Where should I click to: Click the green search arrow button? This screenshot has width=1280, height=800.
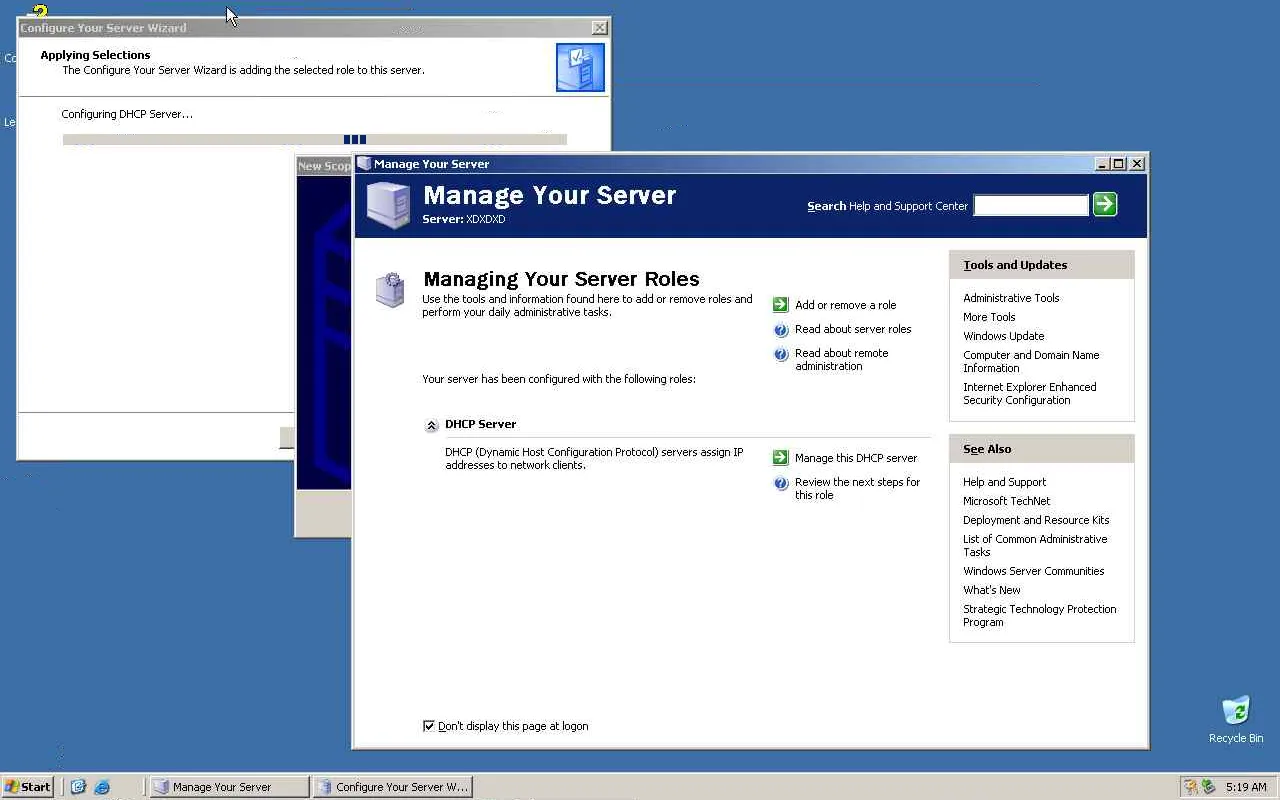click(1105, 205)
